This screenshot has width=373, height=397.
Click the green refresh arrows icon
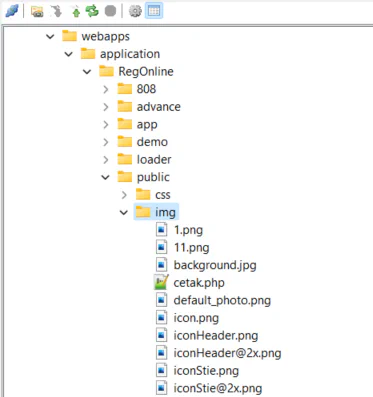click(92, 11)
